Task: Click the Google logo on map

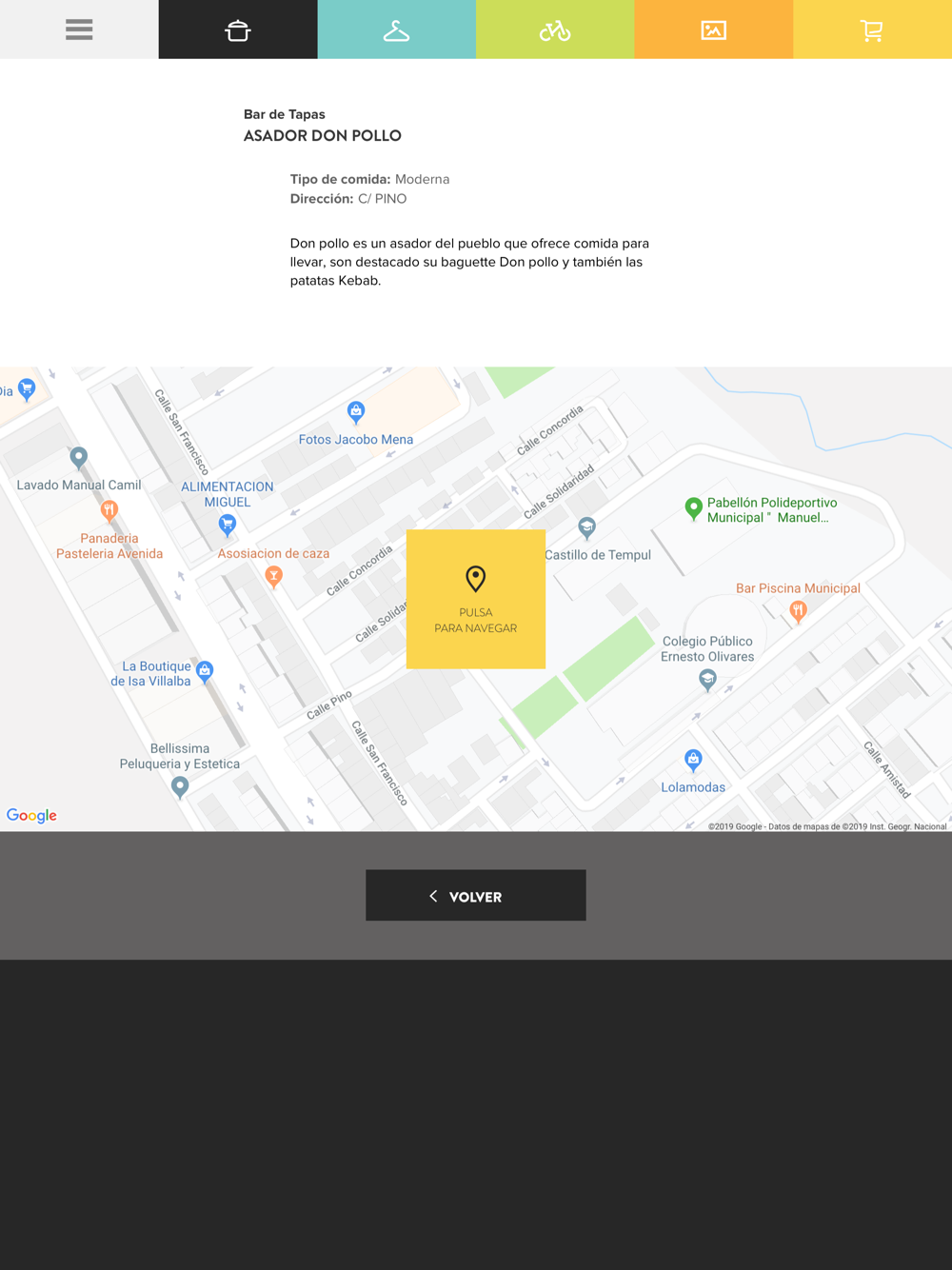Action: 31,815
